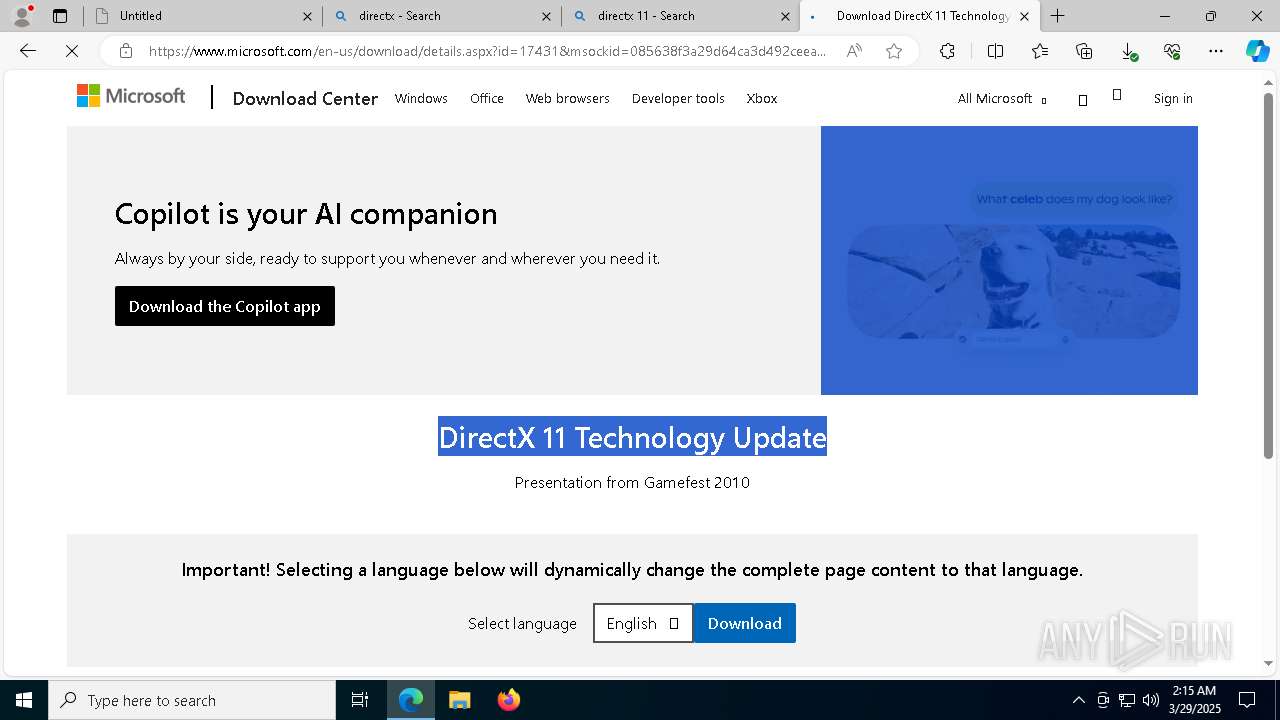
Task: Open the Office menu link
Action: (x=487, y=98)
